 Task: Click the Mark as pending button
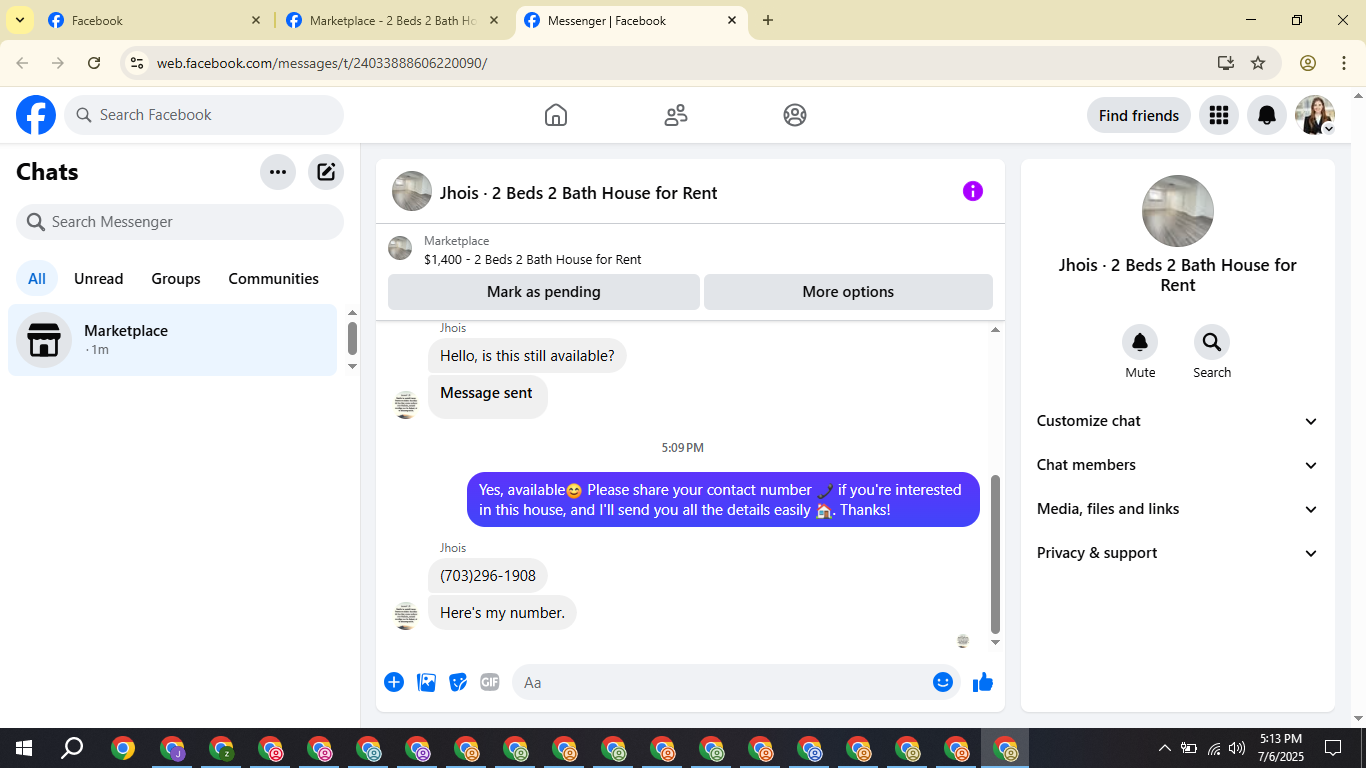coord(544,292)
